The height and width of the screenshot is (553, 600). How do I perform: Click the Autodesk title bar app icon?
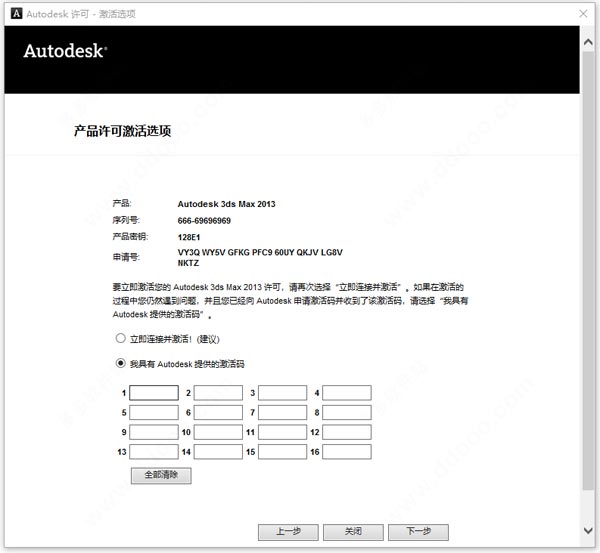tap(16, 14)
